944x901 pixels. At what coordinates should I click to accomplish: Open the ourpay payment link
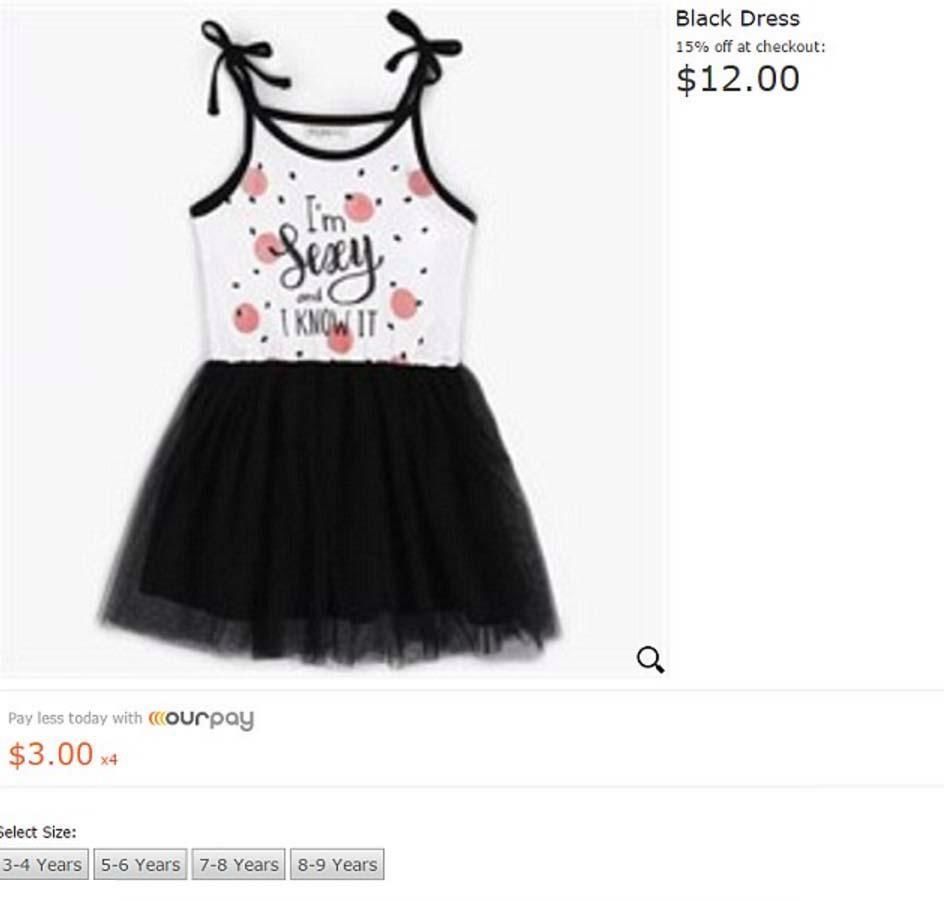(x=201, y=719)
